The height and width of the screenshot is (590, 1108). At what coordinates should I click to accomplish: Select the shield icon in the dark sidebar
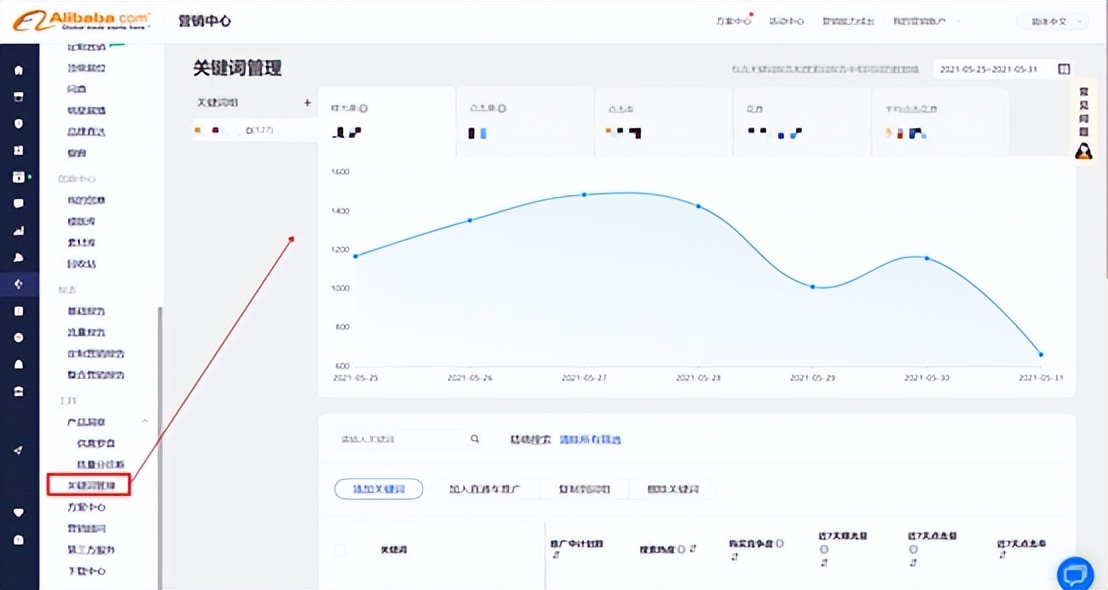[18, 124]
